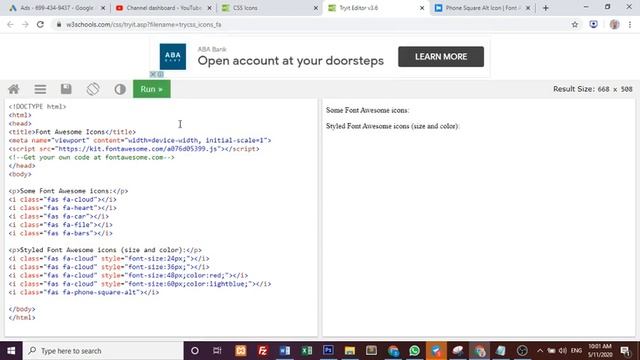Switch to the Channel dashboard YouTube tab
The width and height of the screenshot is (640, 360).
[163, 8]
